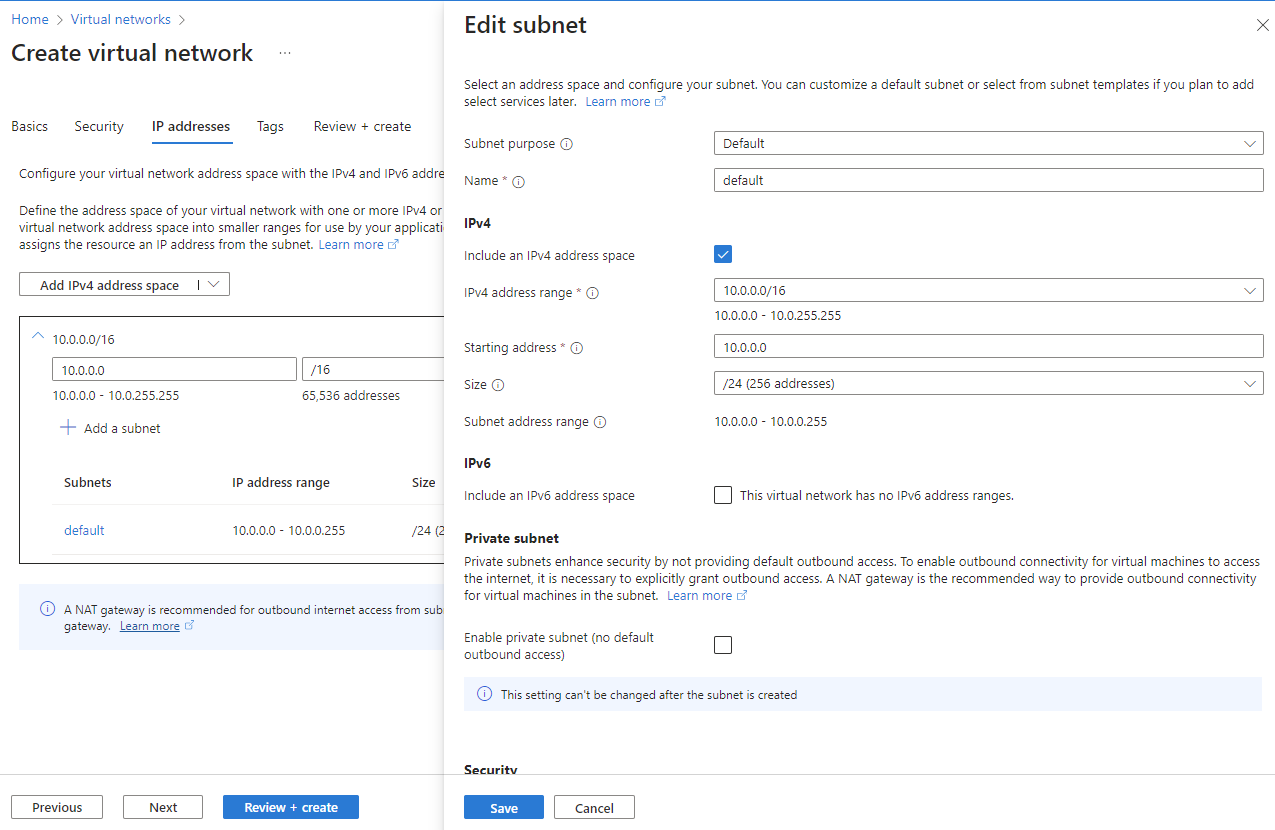Click the plus icon beside Add a subnet
The image size is (1275, 830).
tap(68, 428)
